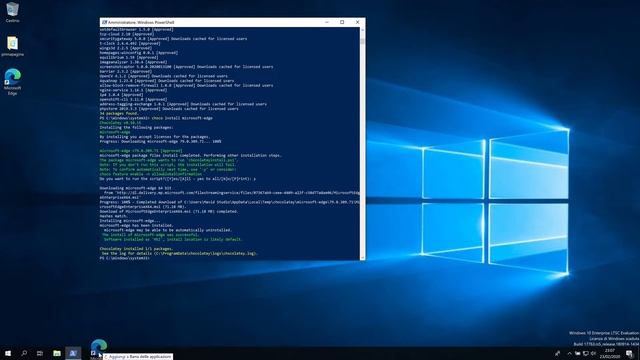Open the Cestino recycle bin desktop icon
This screenshot has width=640, height=360.
click(x=12, y=12)
